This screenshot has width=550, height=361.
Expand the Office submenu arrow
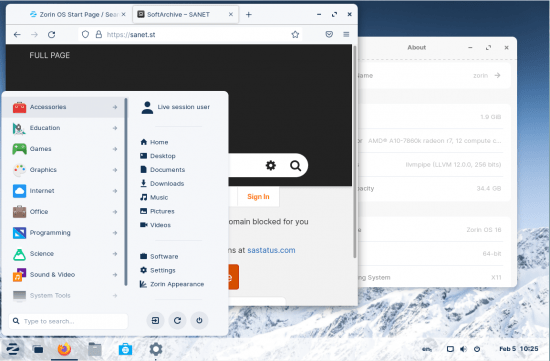(115, 212)
